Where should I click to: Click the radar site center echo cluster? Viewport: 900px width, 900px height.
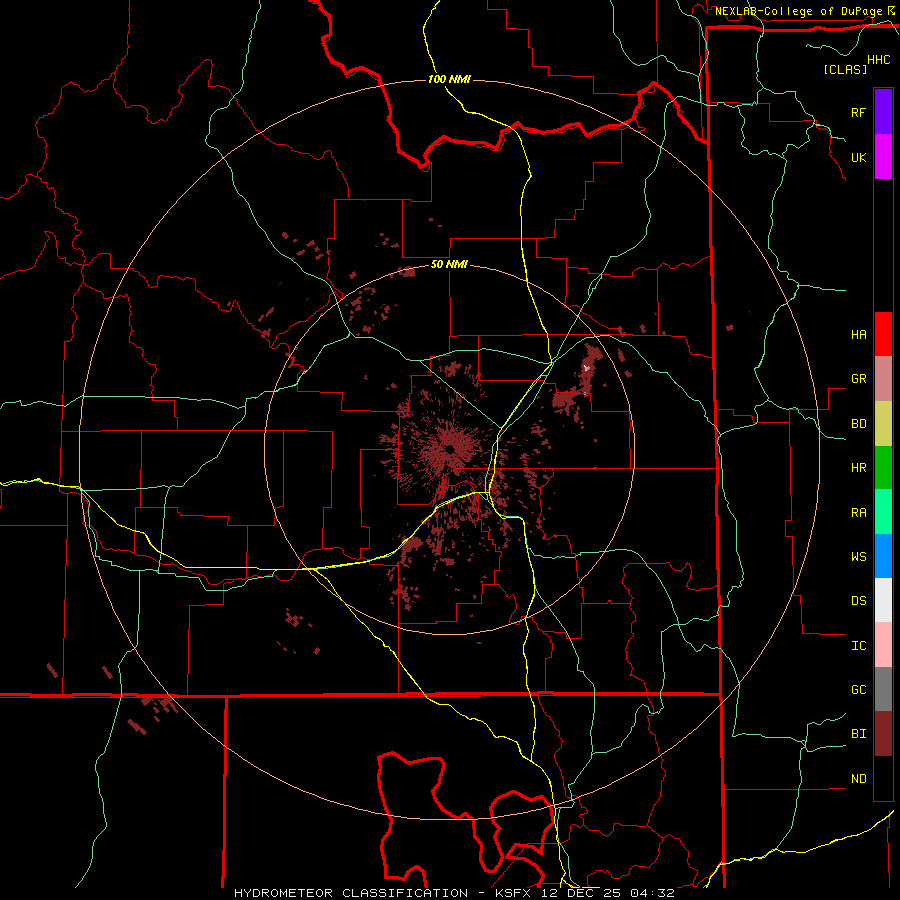pos(447,448)
